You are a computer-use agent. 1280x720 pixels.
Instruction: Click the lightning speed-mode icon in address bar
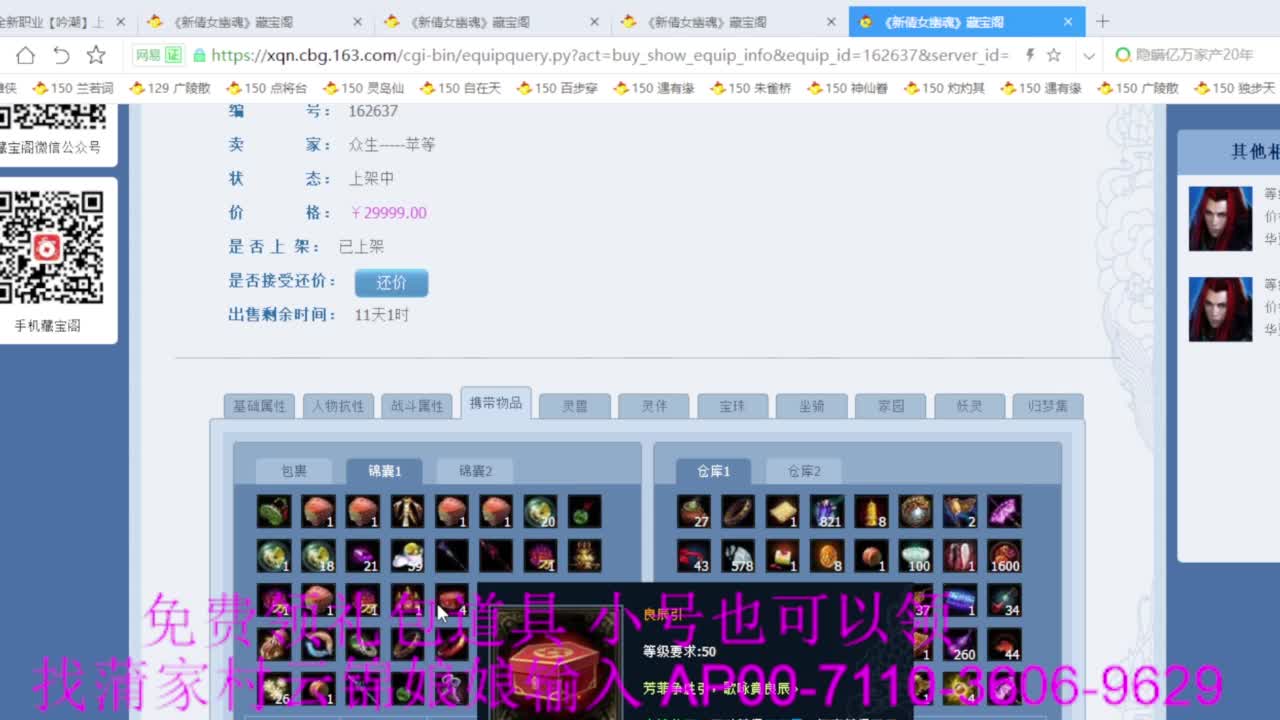pos(1030,55)
